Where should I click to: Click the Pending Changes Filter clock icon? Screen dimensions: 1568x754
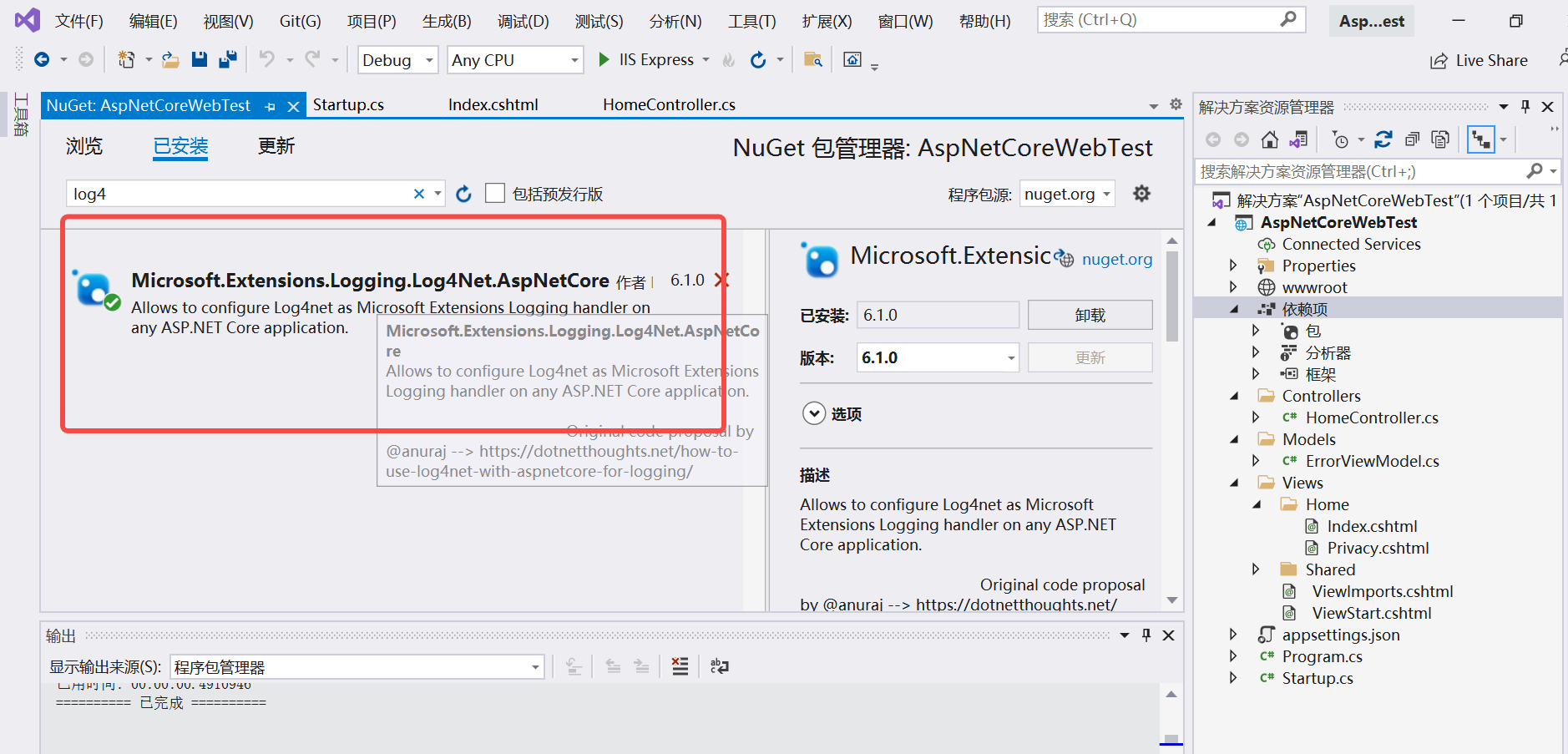click(x=1340, y=139)
